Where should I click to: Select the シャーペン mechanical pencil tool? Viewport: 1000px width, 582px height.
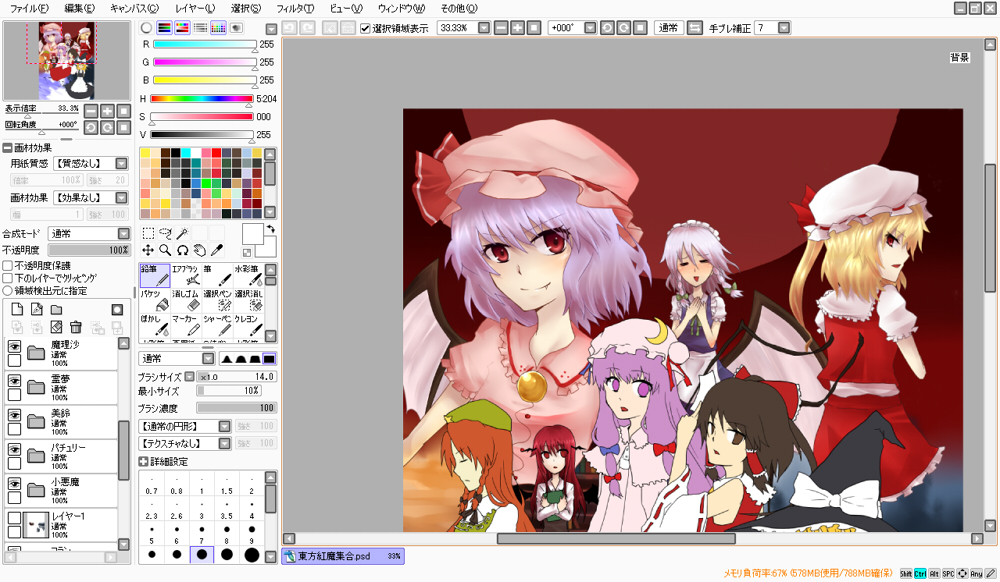(x=217, y=325)
